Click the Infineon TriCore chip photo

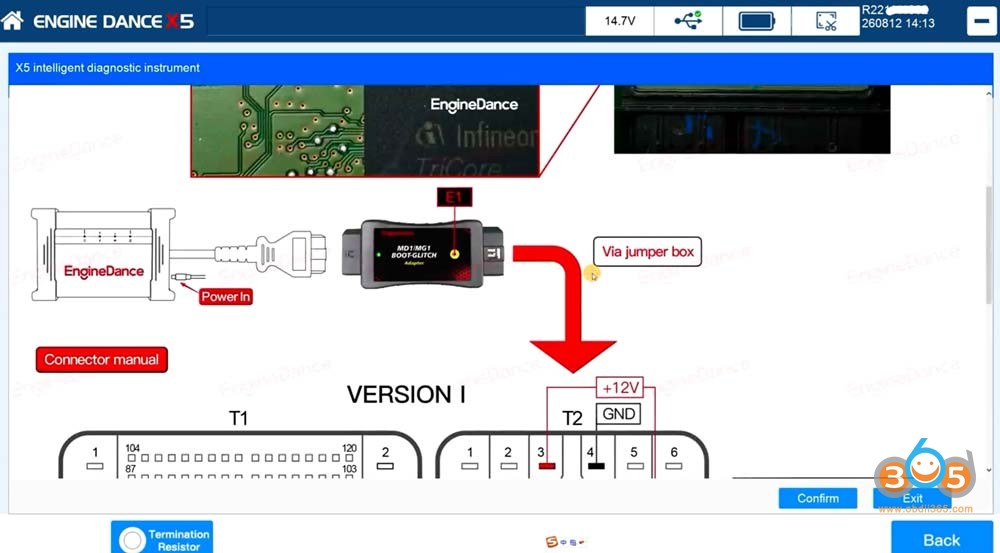click(x=365, y=131)
